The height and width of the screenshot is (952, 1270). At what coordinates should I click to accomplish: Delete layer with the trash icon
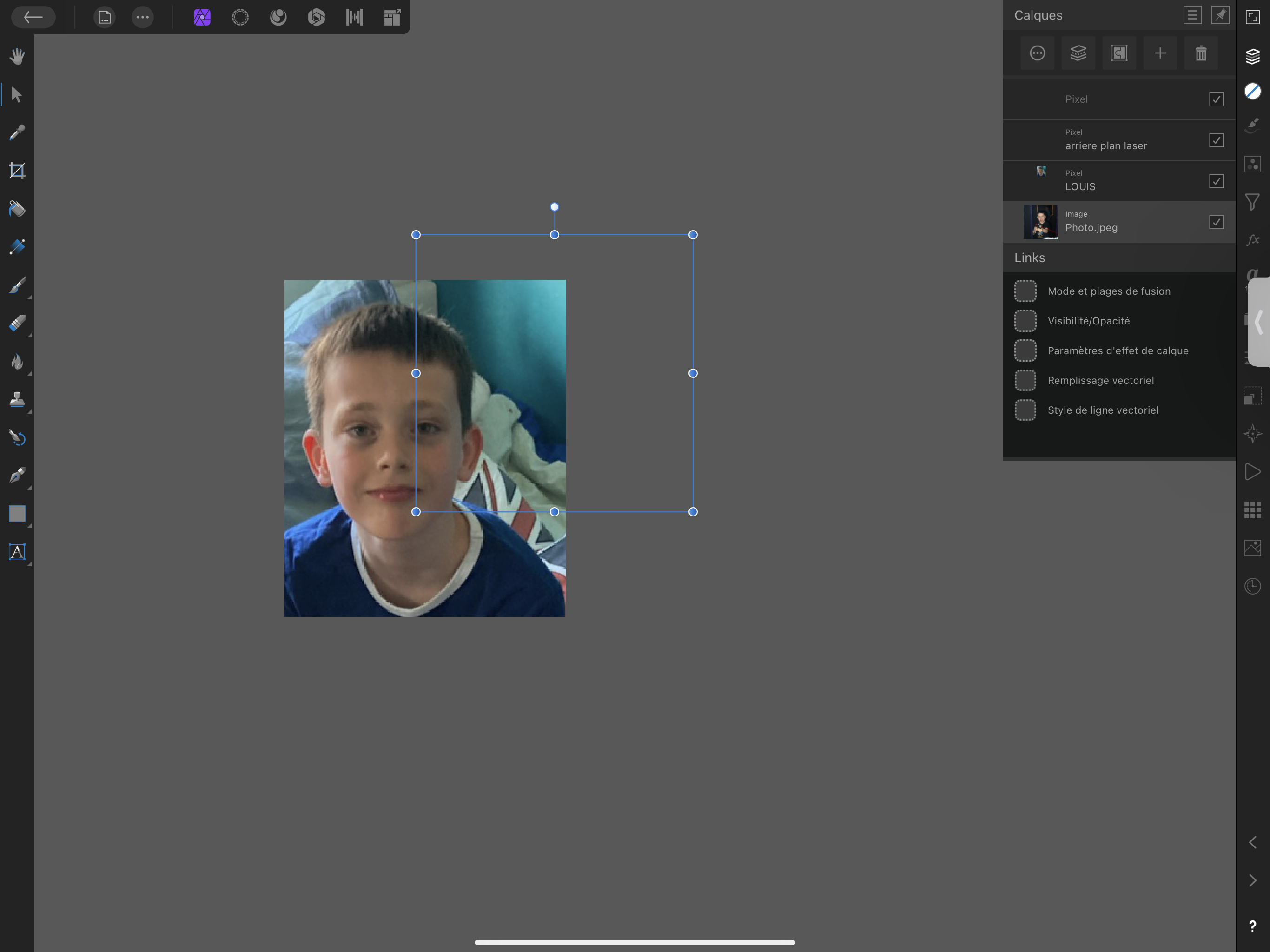[x=1201, y=53]
